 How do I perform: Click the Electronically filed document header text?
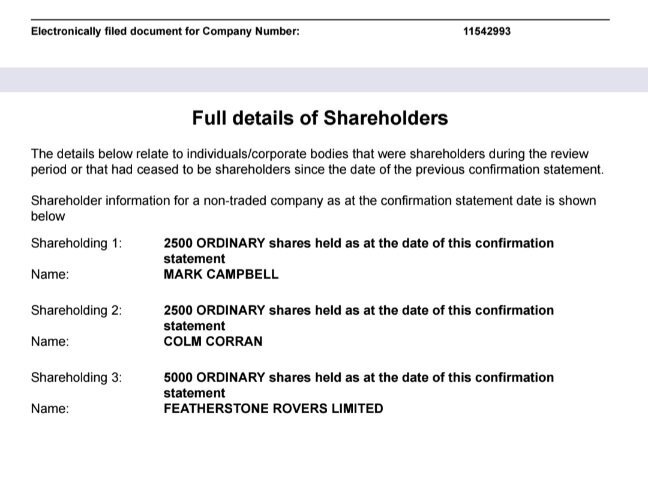click(165, 31)
